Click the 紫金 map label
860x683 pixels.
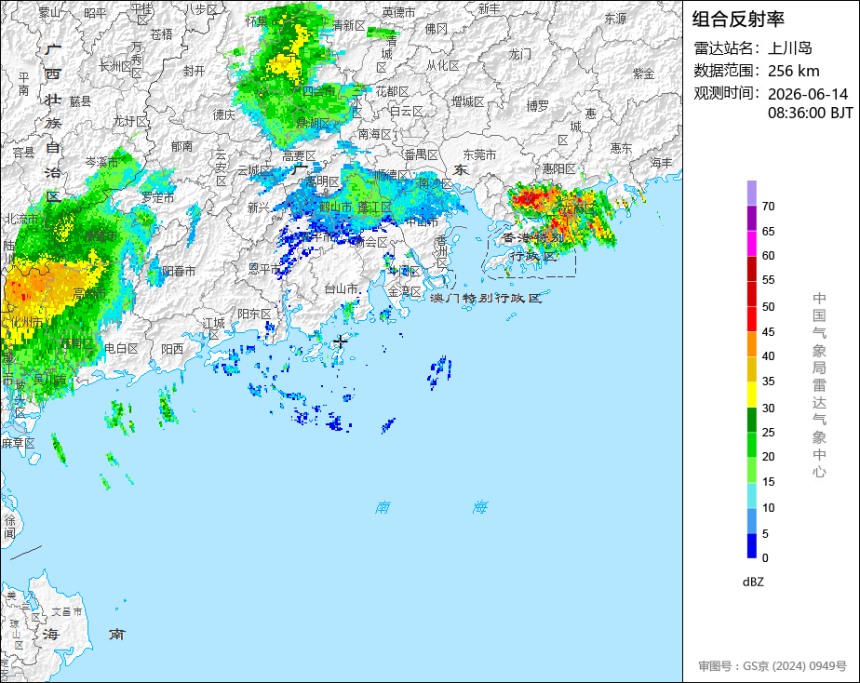644,74
